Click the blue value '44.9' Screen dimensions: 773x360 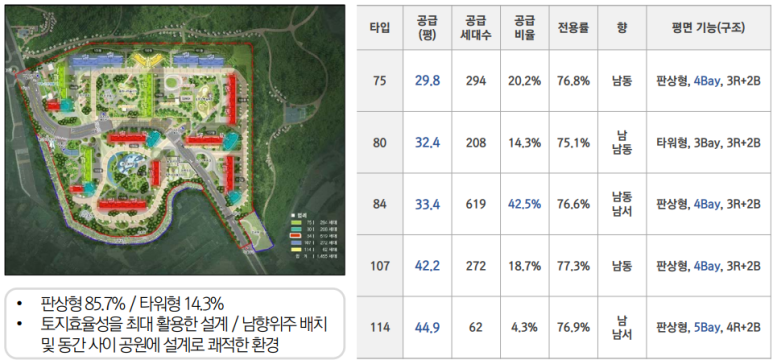click(427, 327)
